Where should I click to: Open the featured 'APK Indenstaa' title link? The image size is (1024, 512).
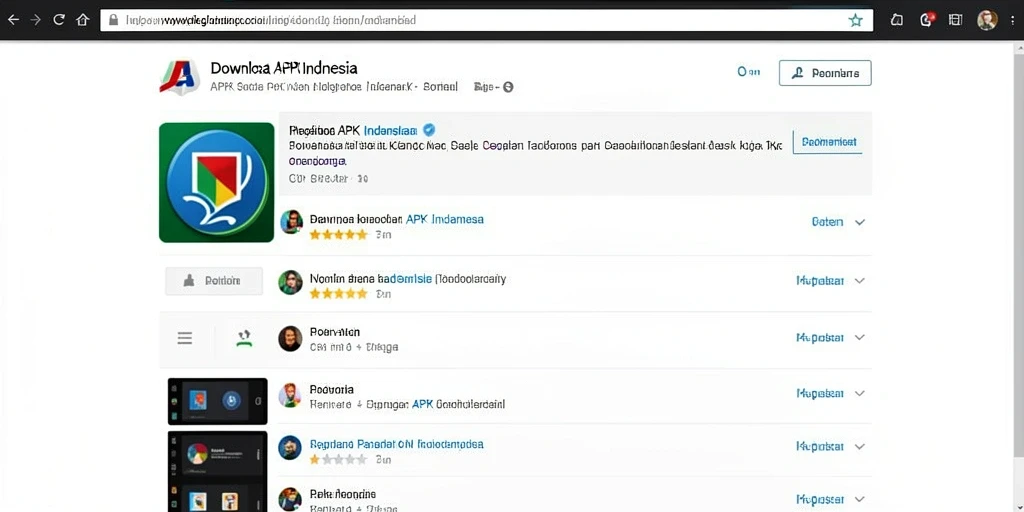tap(353, 130)
